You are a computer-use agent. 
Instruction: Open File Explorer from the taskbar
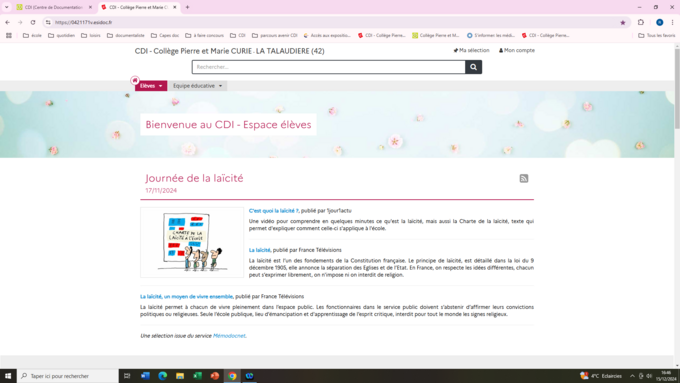click(x=180, y=376)
